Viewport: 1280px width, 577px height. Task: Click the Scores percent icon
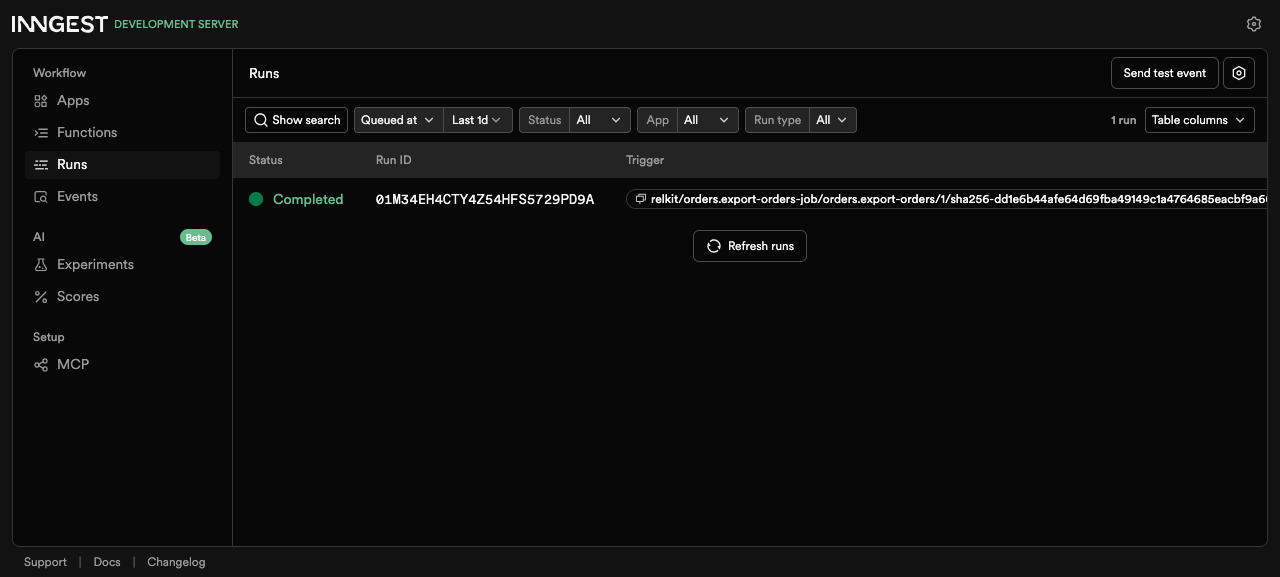click(41, 297)
